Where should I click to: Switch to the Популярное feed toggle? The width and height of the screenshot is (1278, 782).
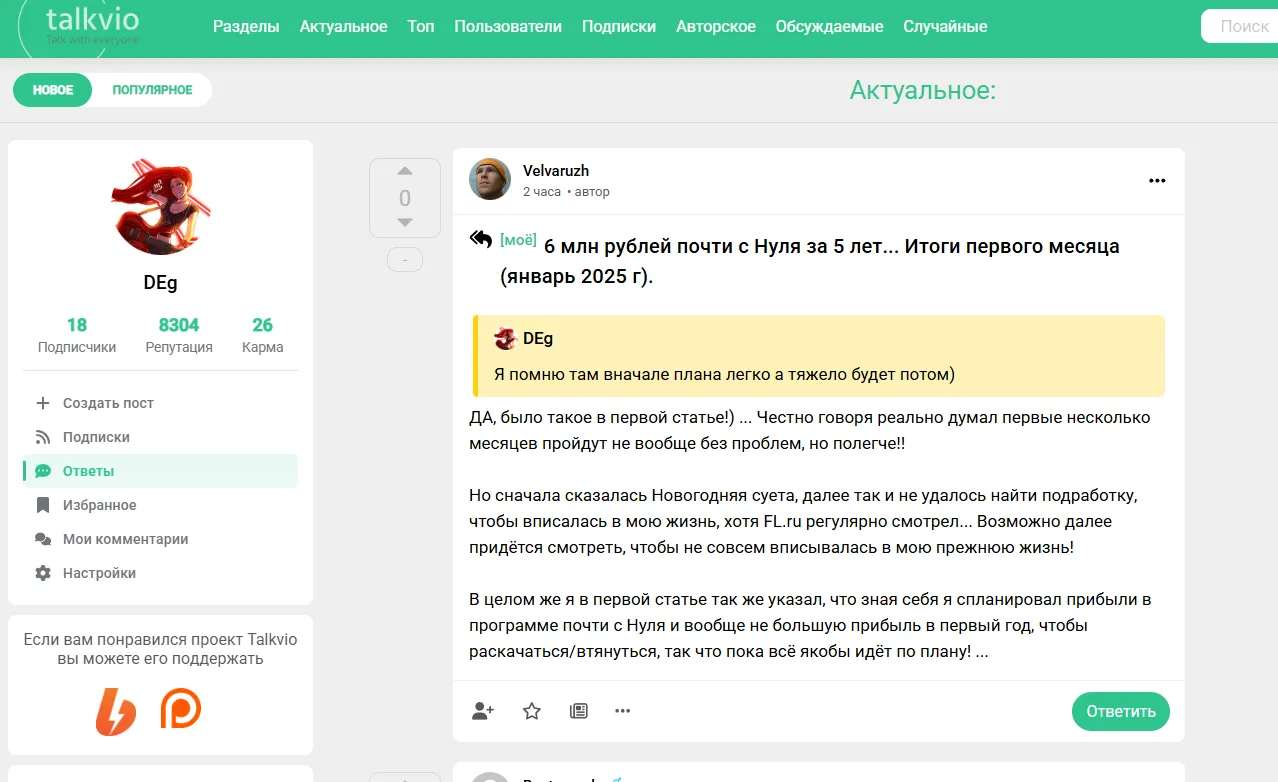click(152, 90)
